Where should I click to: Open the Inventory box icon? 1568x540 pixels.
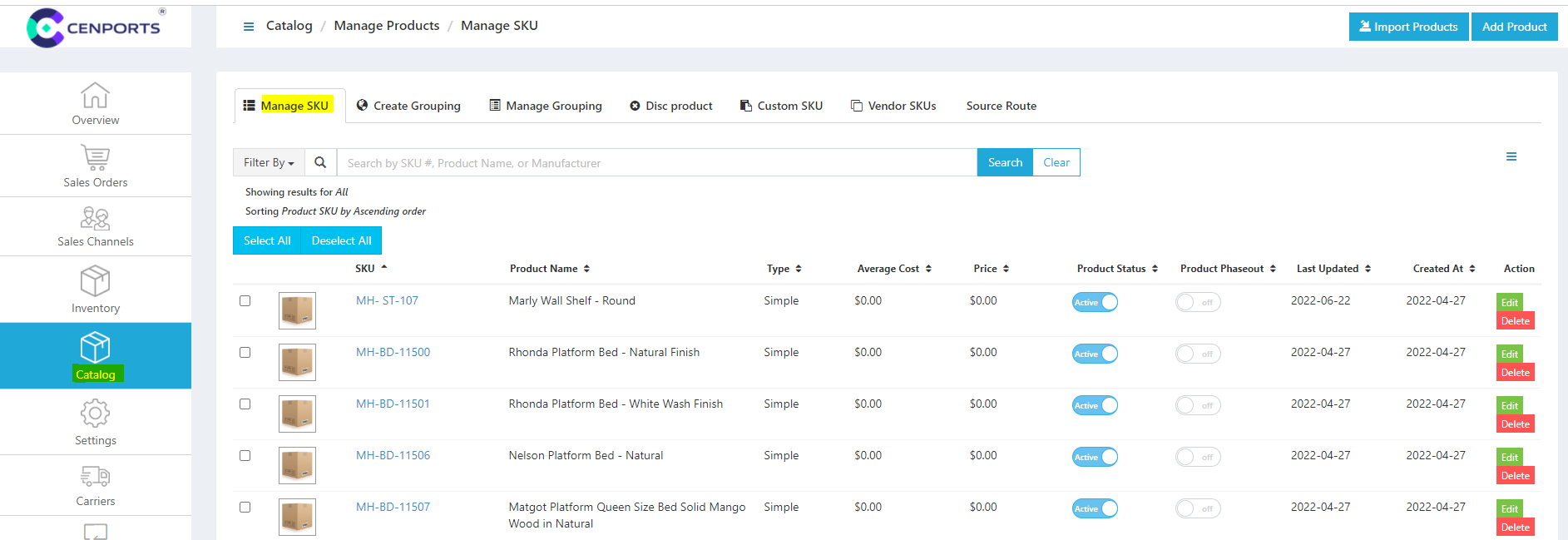(95, 281)
